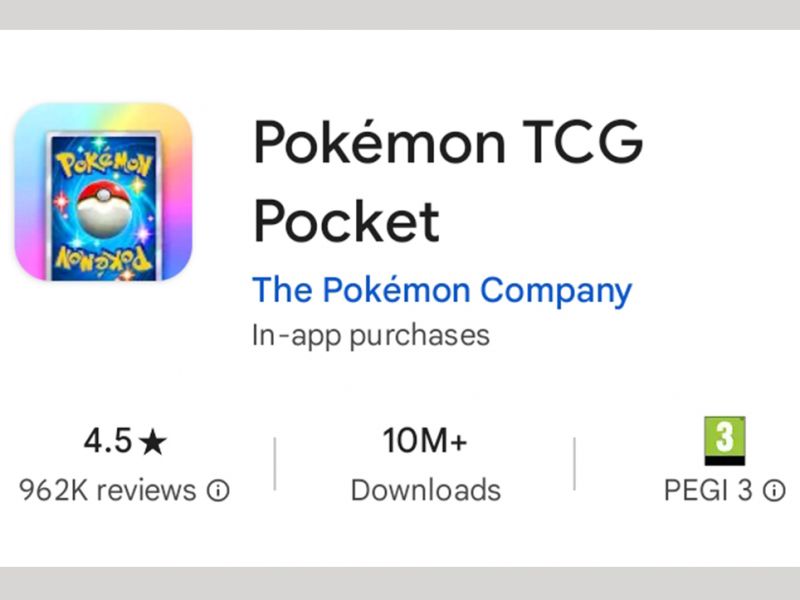
Task: Click the yellow Pokémon logo atop the card
Action: (104, 162)
